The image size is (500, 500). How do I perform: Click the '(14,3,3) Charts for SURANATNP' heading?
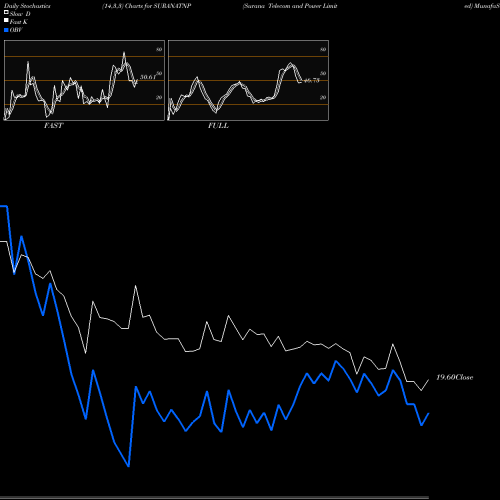(x=147, y=6)
